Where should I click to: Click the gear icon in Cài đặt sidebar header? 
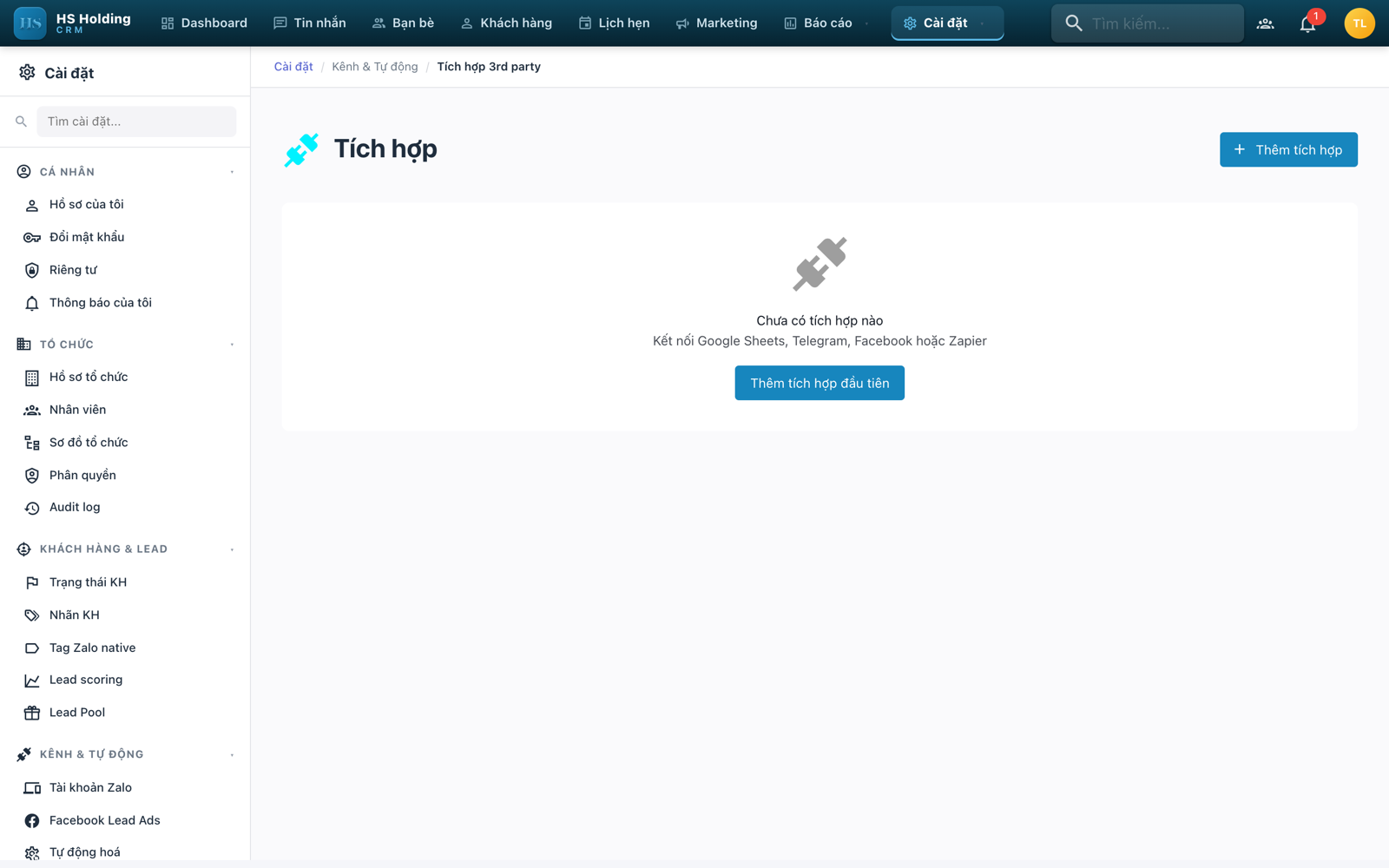[27, 73]
